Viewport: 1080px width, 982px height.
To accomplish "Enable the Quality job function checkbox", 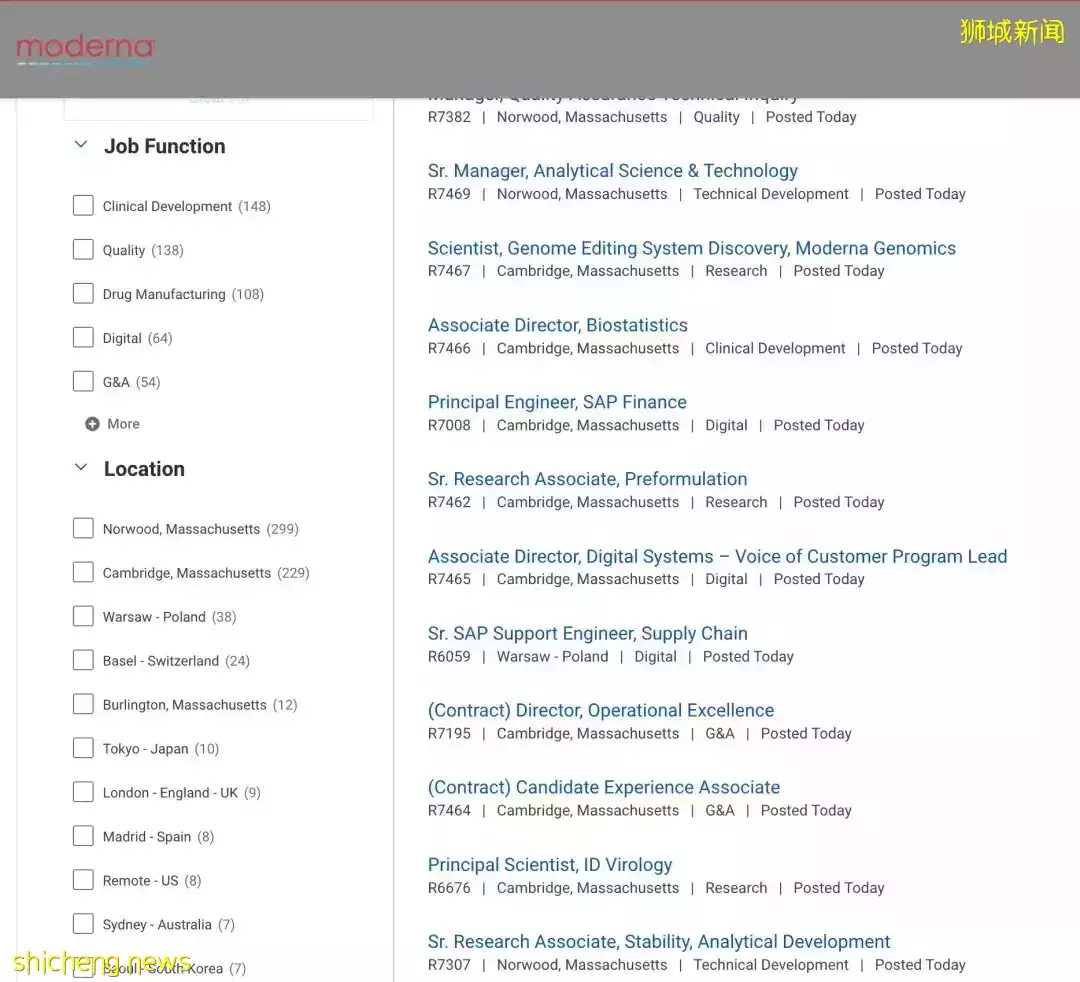I will pos(83,250).
